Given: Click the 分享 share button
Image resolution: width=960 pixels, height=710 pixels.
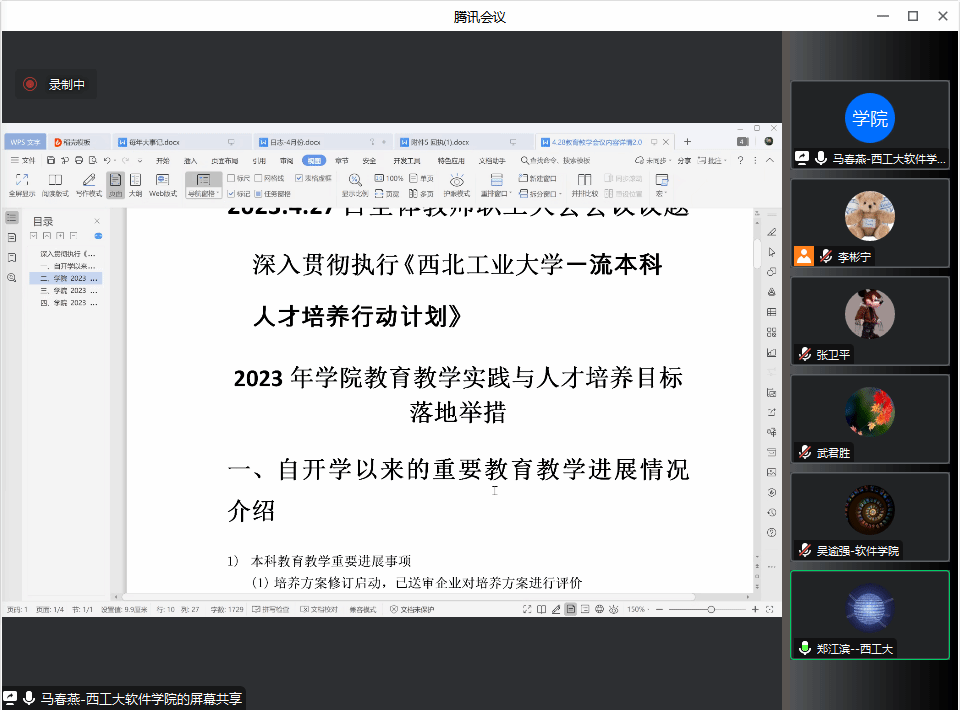Looking at the screenshot, I should click(684, 160).
